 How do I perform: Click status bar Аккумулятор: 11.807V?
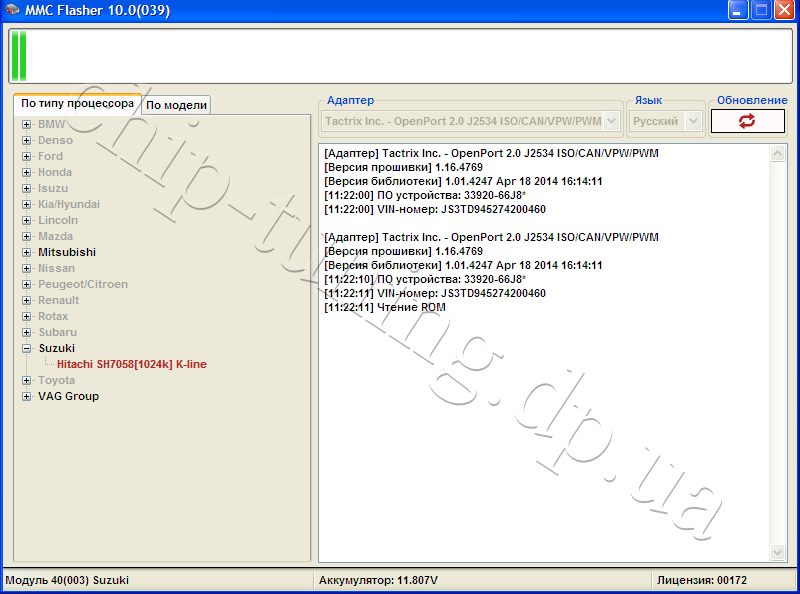click(378, 580)
